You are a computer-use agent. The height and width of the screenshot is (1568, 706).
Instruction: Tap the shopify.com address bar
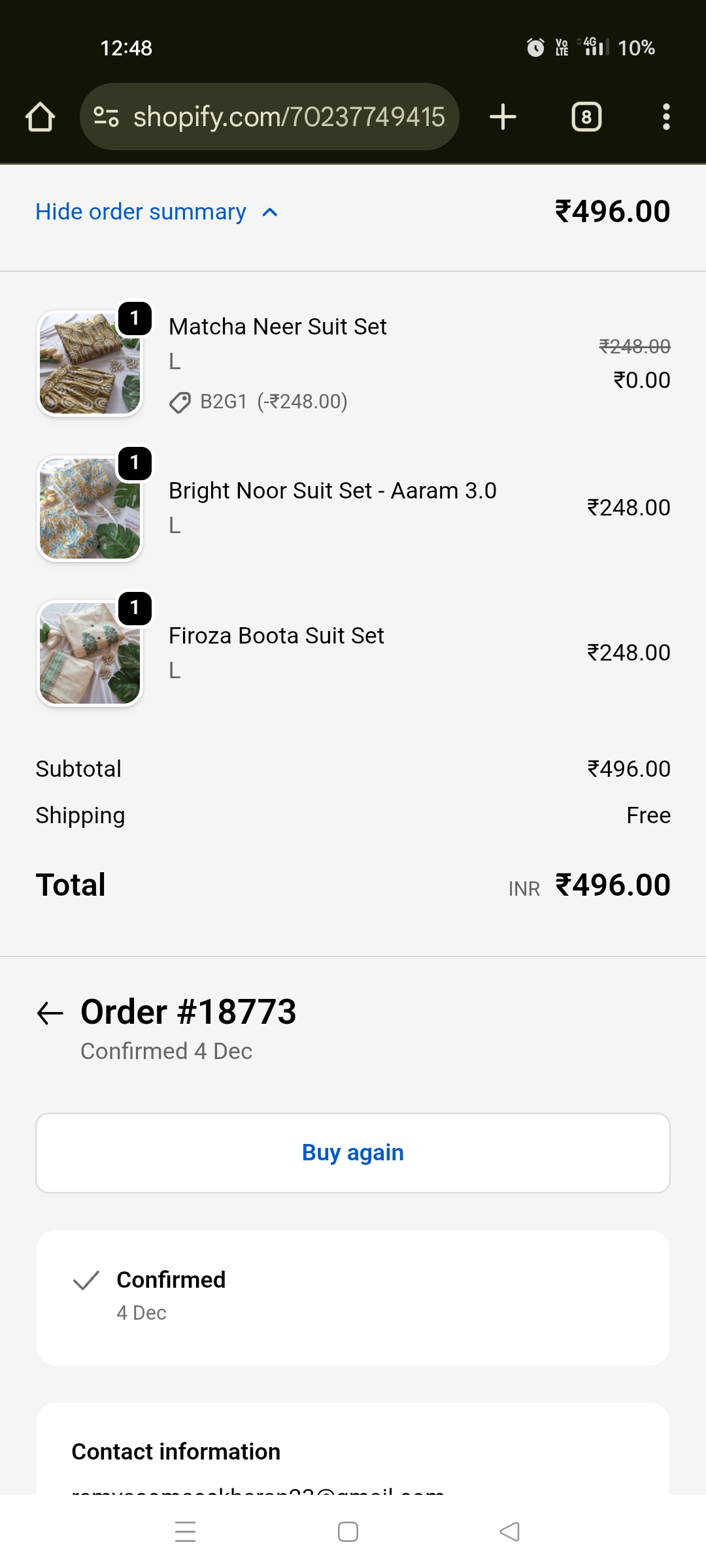coord(288,117)
